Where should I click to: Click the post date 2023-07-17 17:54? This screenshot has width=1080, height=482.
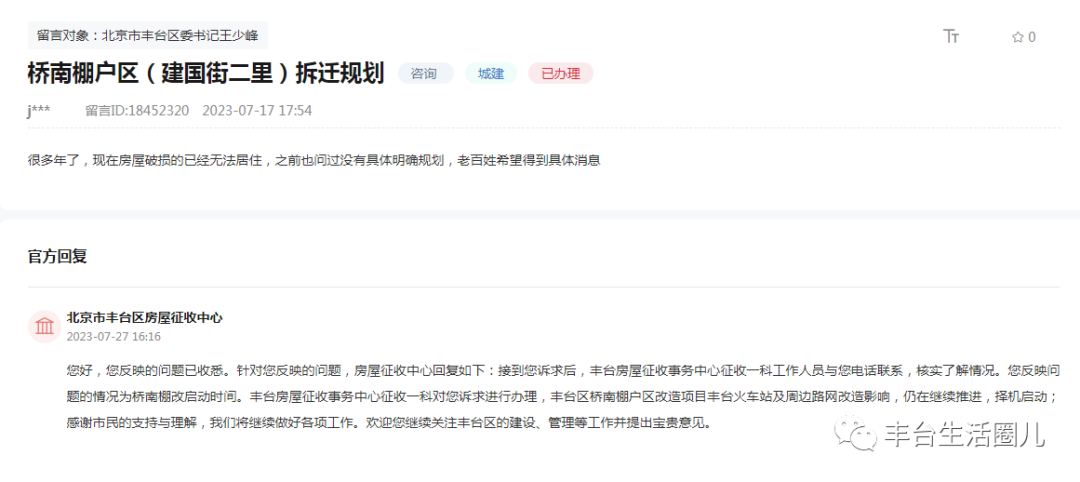coord(257,111)
